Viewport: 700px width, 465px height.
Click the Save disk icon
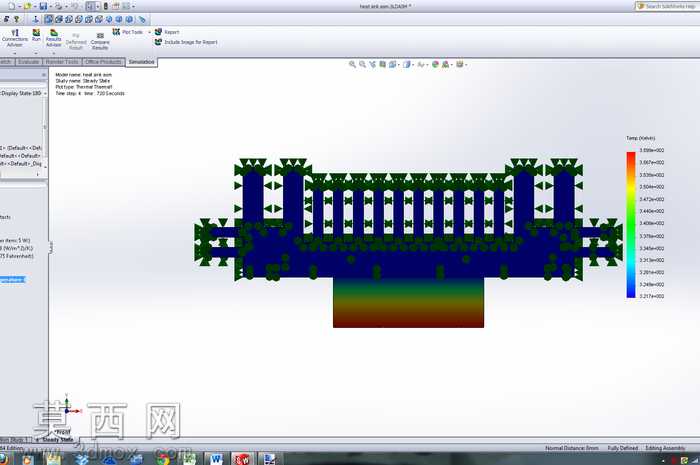(x=43, y=6)
